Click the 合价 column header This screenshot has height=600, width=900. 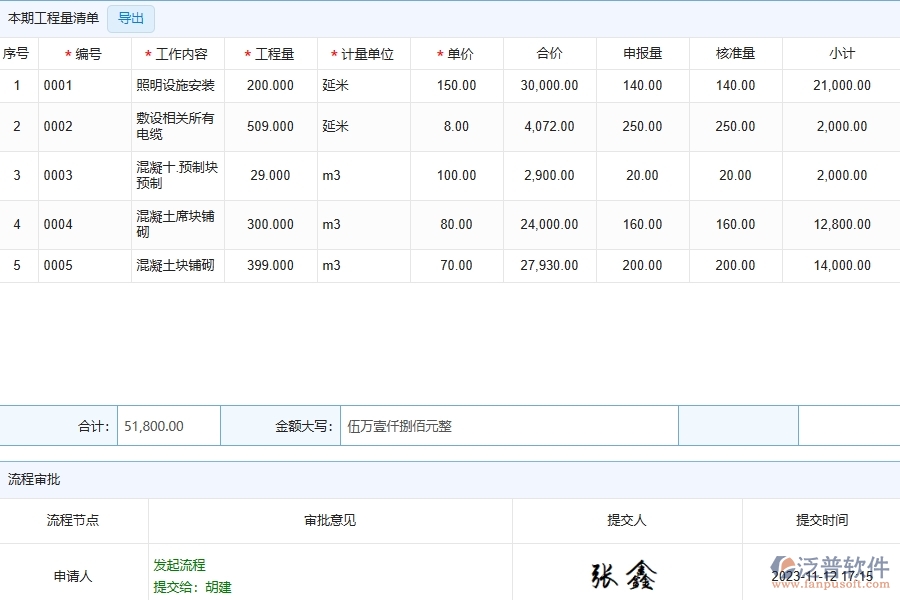548,53
